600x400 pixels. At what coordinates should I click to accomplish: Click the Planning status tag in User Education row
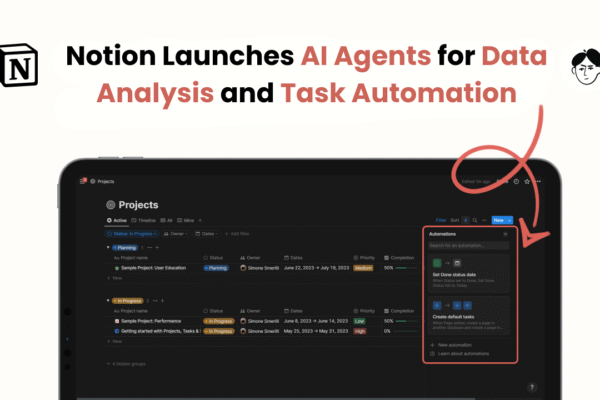point(216,268)
